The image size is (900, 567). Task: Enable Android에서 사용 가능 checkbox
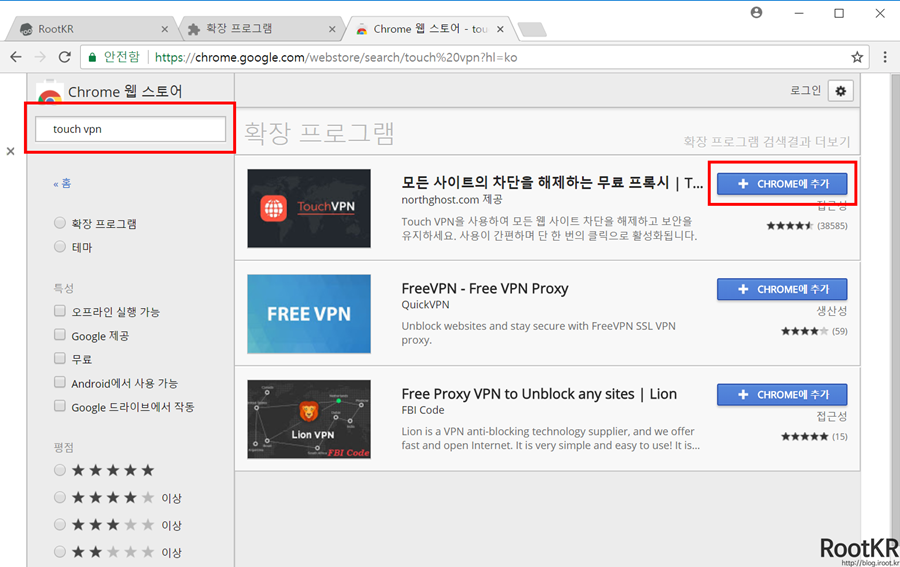pos(60,382)
